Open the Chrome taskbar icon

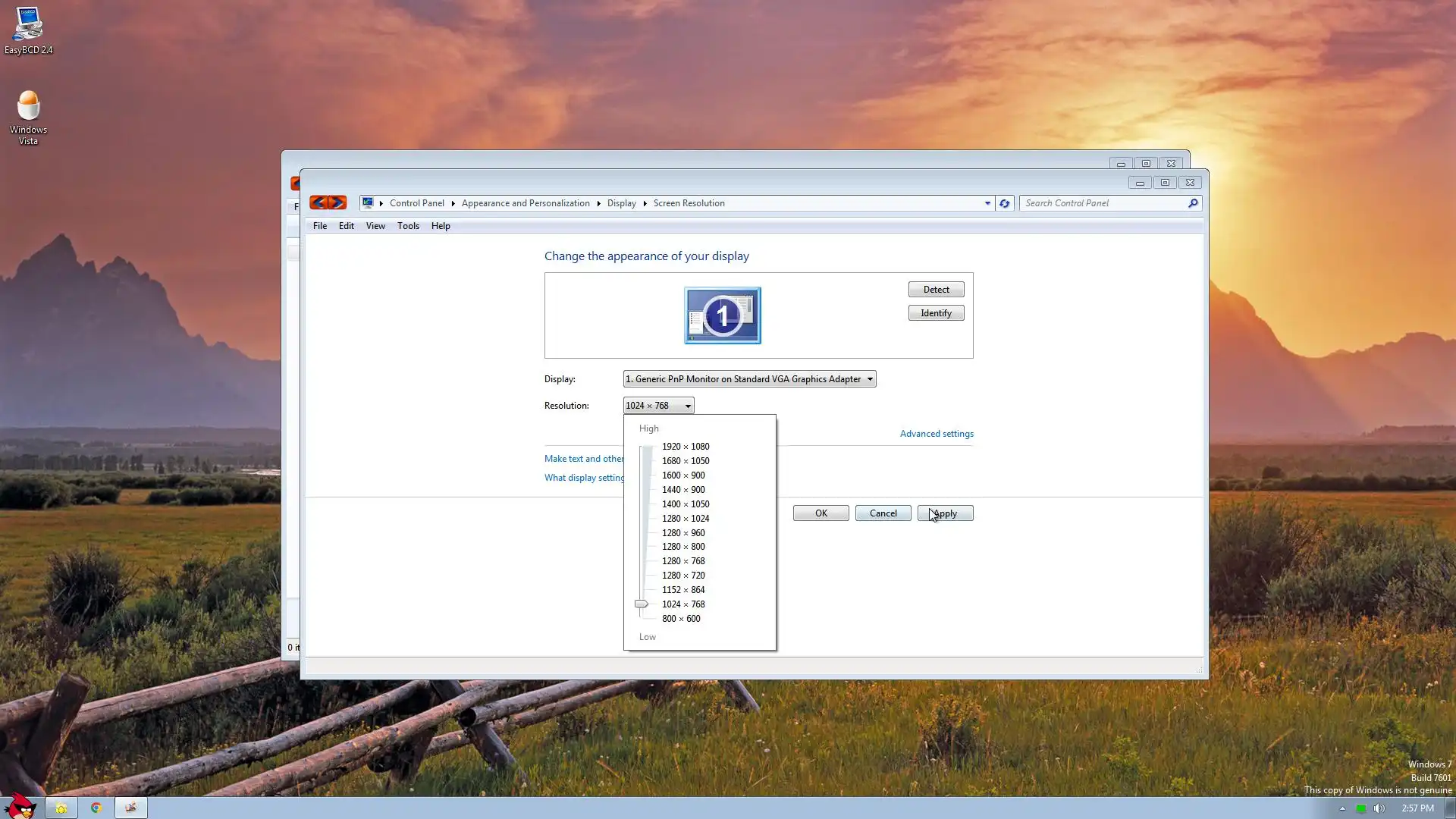pyautogui.click(x=96, y=808)
